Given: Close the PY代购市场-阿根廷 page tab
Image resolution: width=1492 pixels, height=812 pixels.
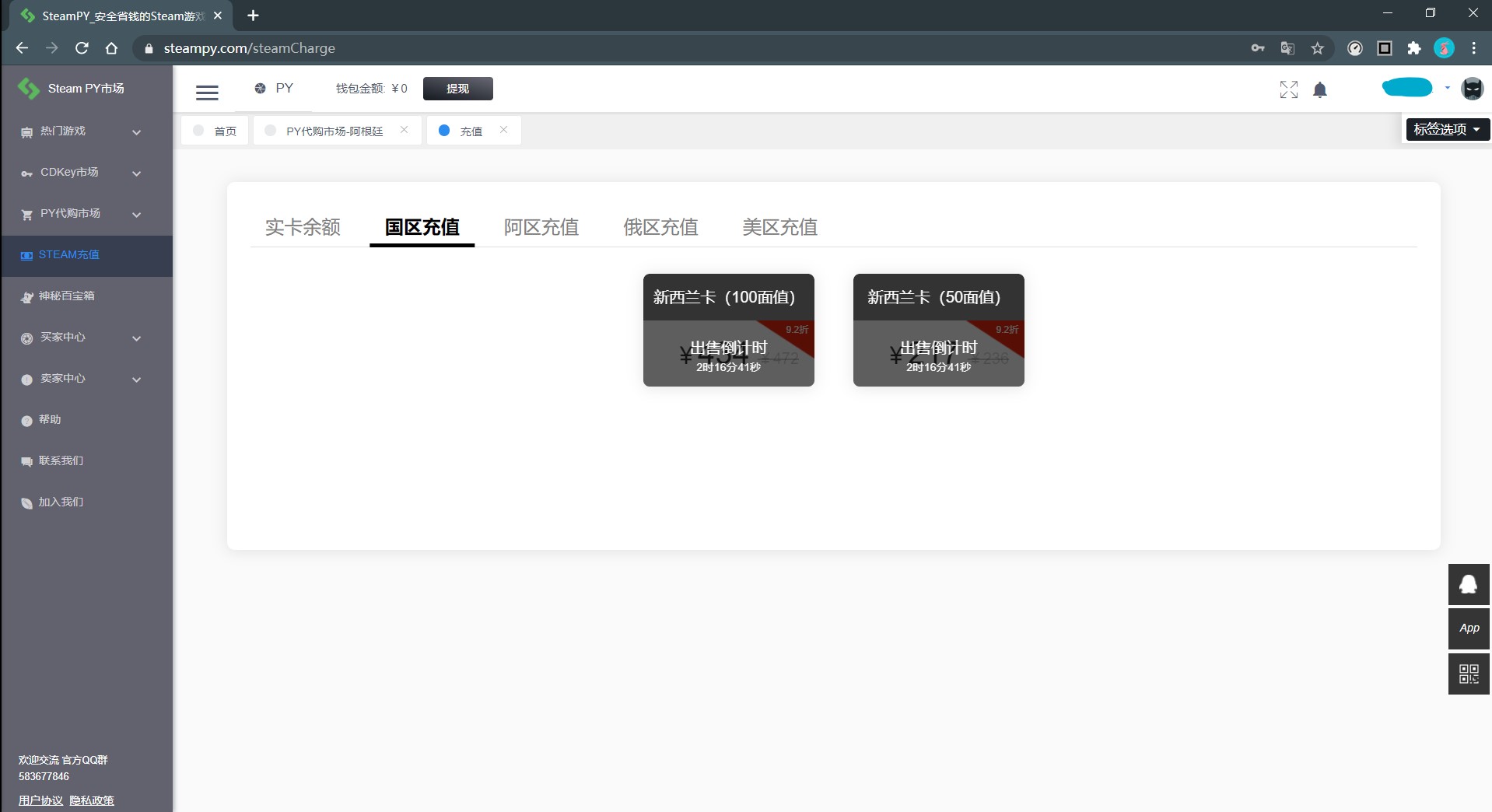Looking at the screenshot, I should pyautogui.click(x=404, y=130).
